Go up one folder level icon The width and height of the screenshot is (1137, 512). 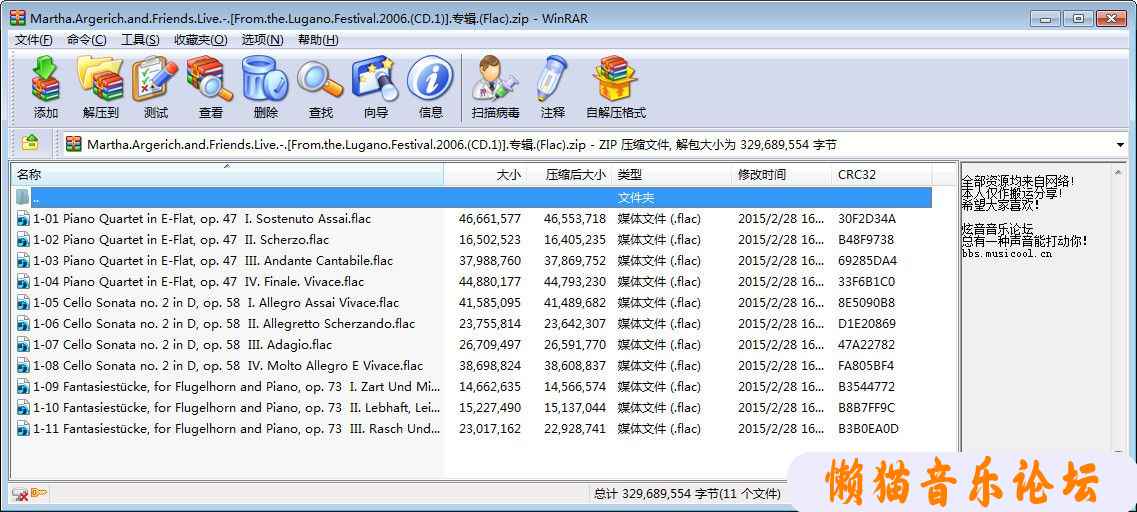[x=30, y=144]
